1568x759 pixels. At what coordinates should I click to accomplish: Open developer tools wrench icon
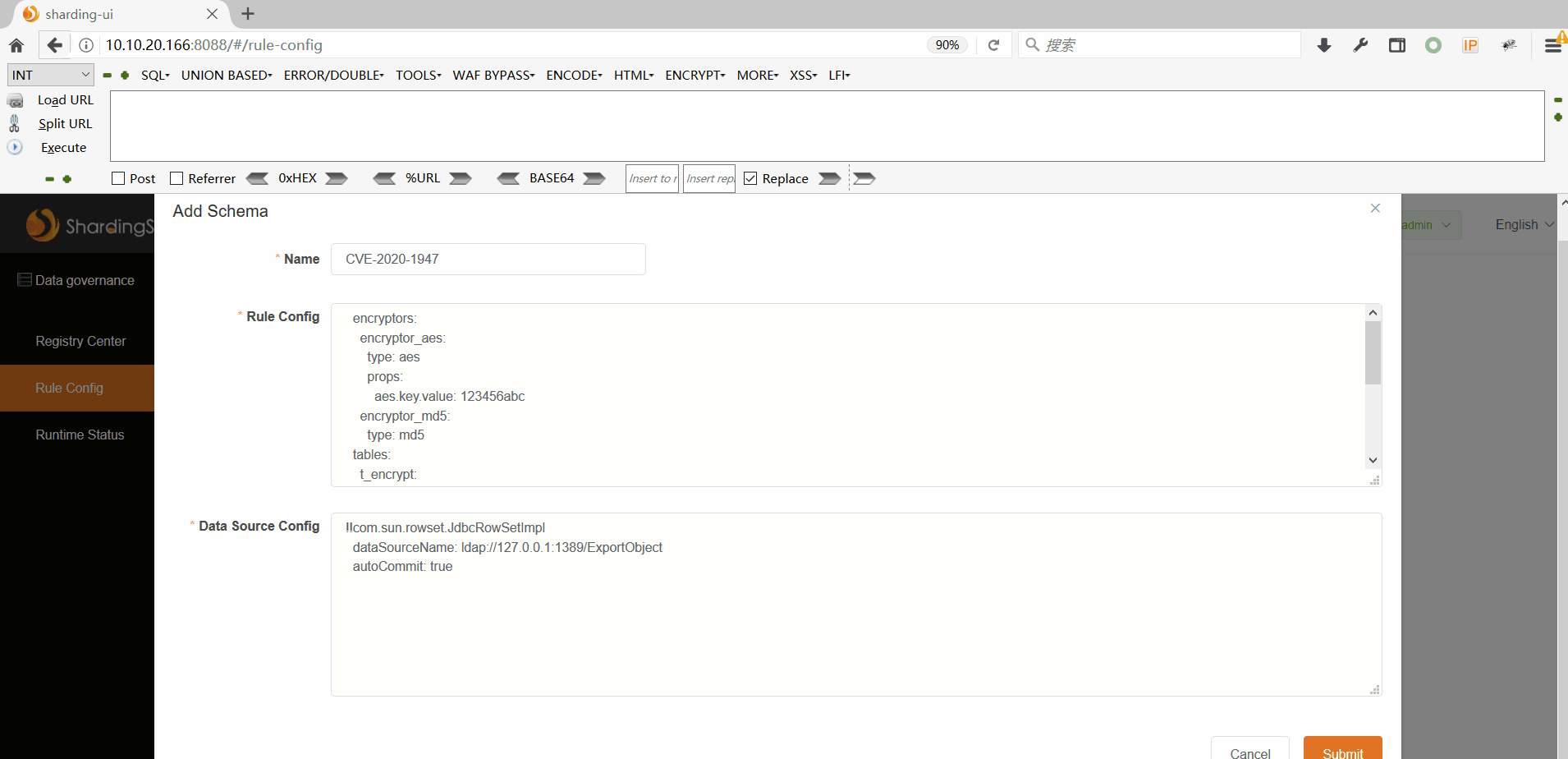coord(1360,45)
